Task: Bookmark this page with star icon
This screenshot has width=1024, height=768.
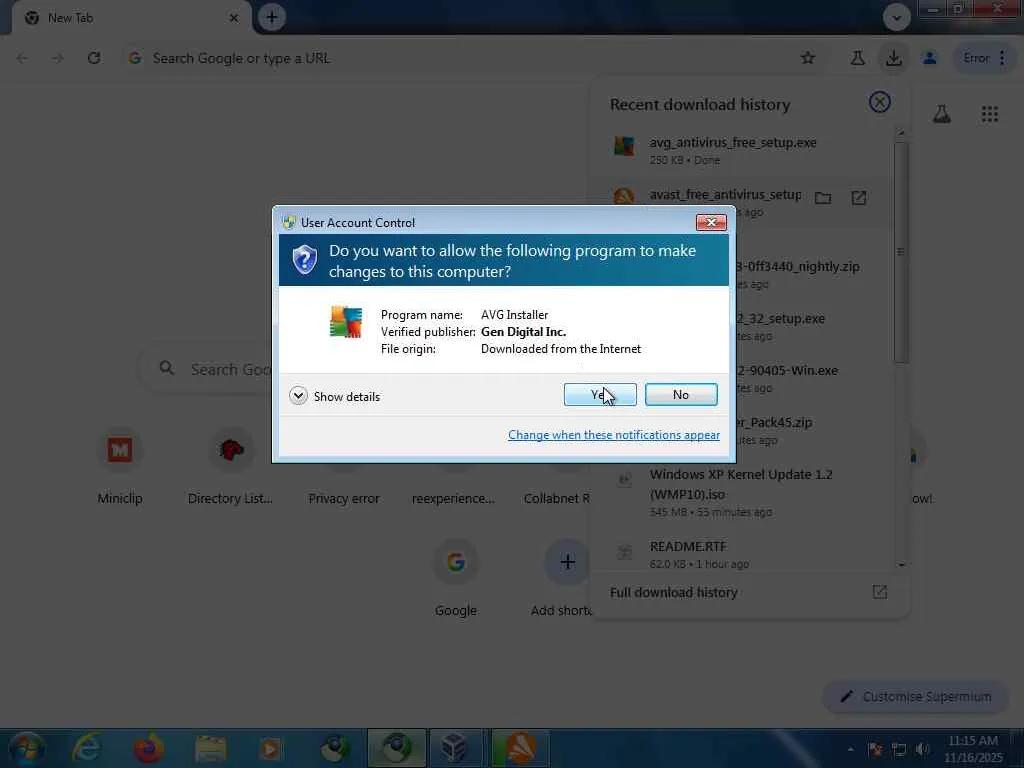Action: point(808,58)
